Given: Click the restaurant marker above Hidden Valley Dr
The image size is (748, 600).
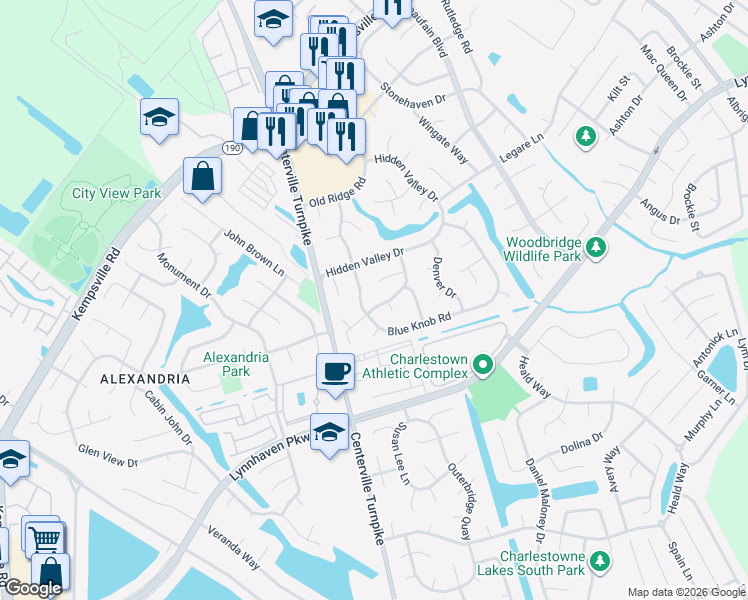Looking at the screenshot, I should point(346,138).
